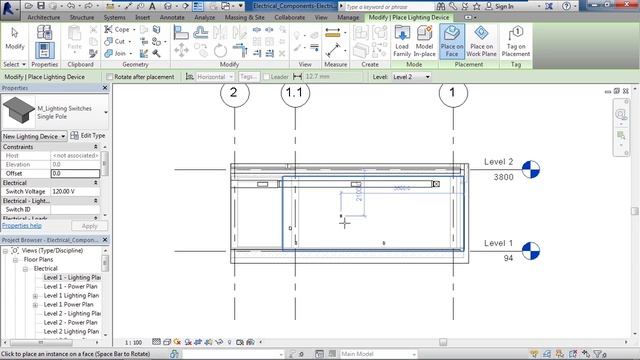This screenshot has width=640, height=360.
Task: Click the Redo arrow icon
Action: coord(88,6)
